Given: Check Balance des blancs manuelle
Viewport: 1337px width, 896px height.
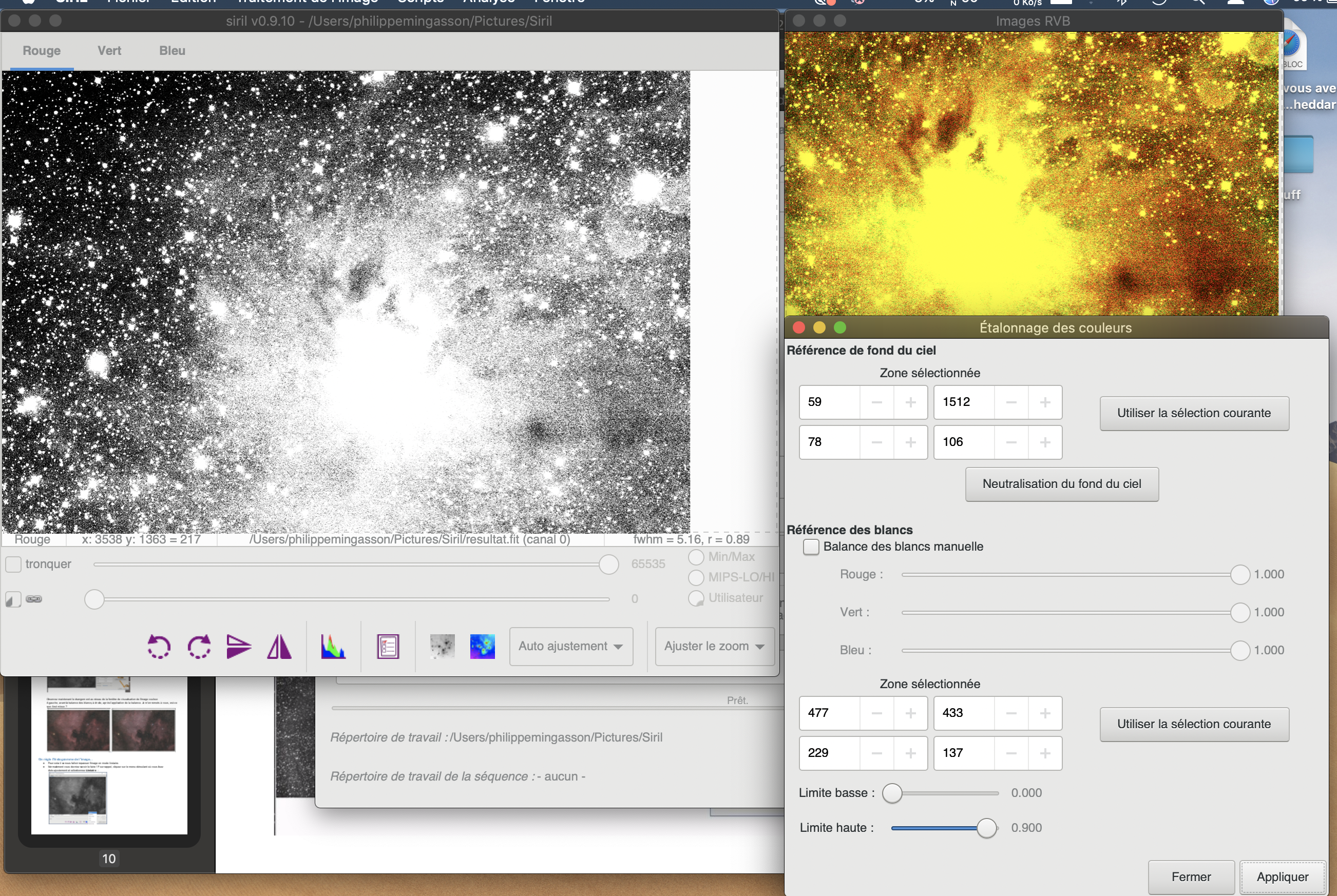Looking at the screenshot, I should [x=811, y=547].
